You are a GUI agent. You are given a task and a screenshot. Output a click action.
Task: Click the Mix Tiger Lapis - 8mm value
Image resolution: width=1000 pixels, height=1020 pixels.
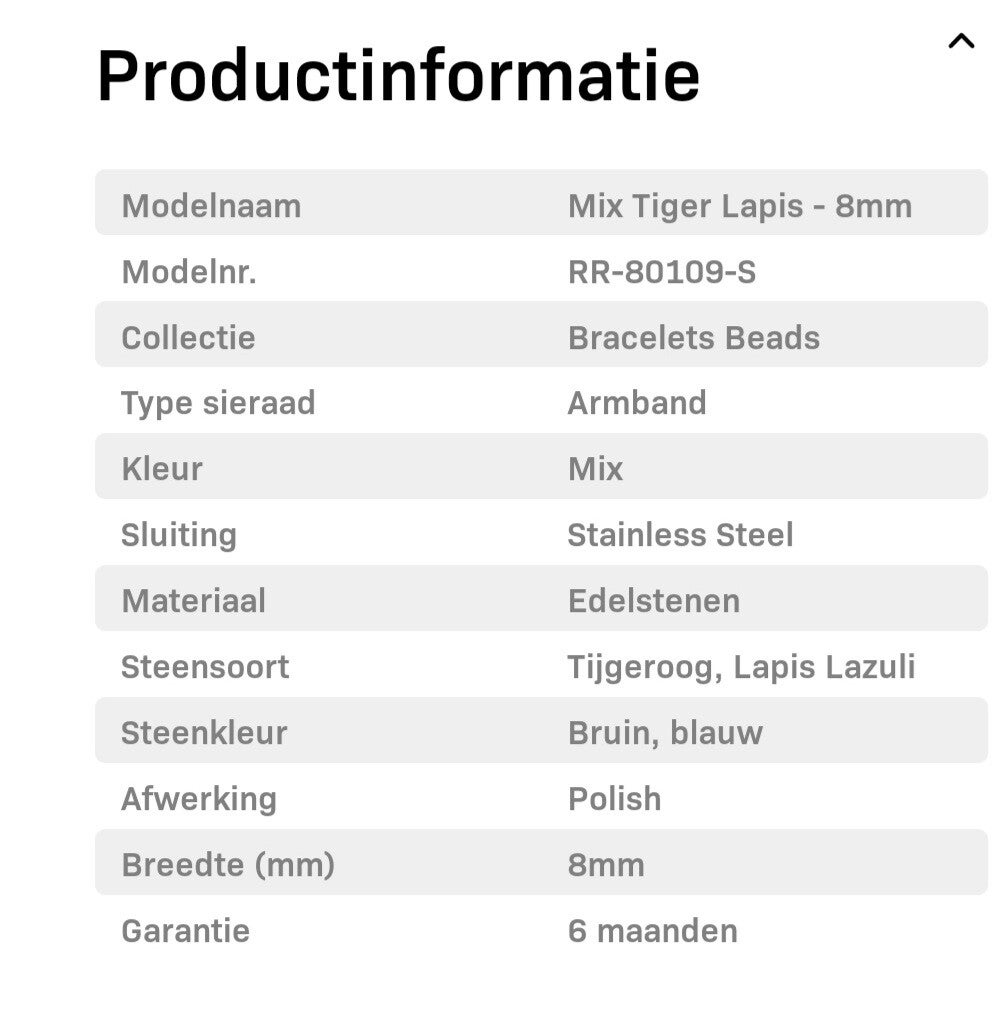pyautogui.click(x=739, y=206)
